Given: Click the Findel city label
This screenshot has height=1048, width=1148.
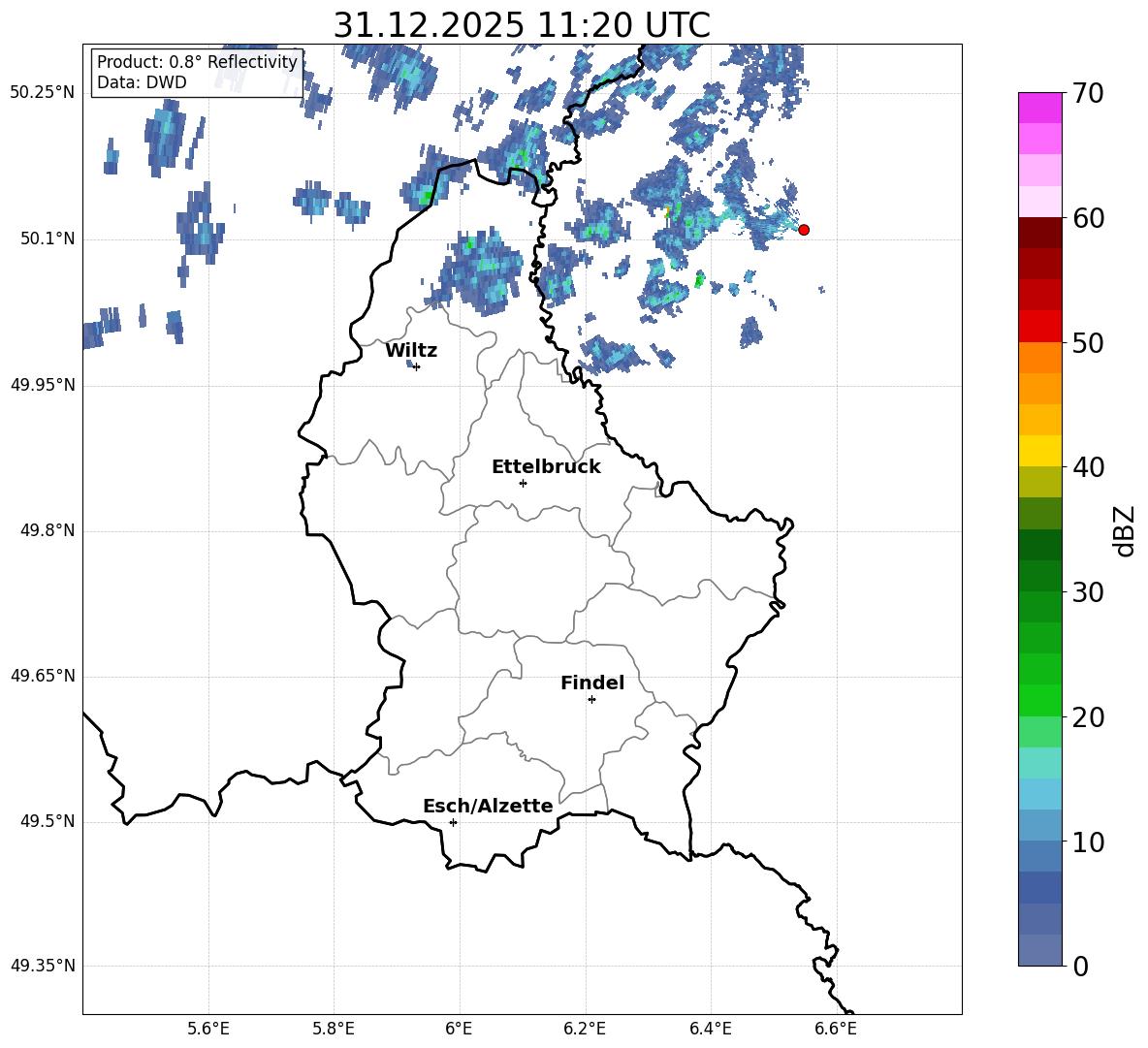Looking at the screenshot, I should pyautogui.click(x=592, y=683).
